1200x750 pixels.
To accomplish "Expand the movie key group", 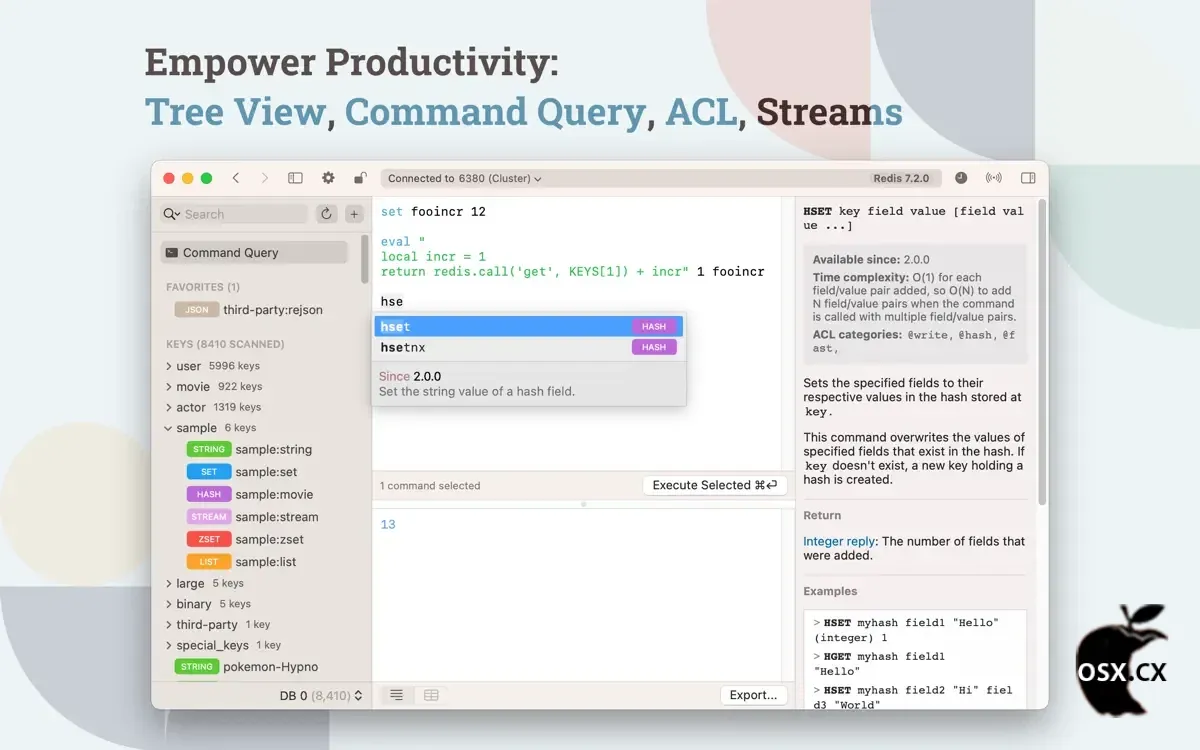I will pos(169,386).
